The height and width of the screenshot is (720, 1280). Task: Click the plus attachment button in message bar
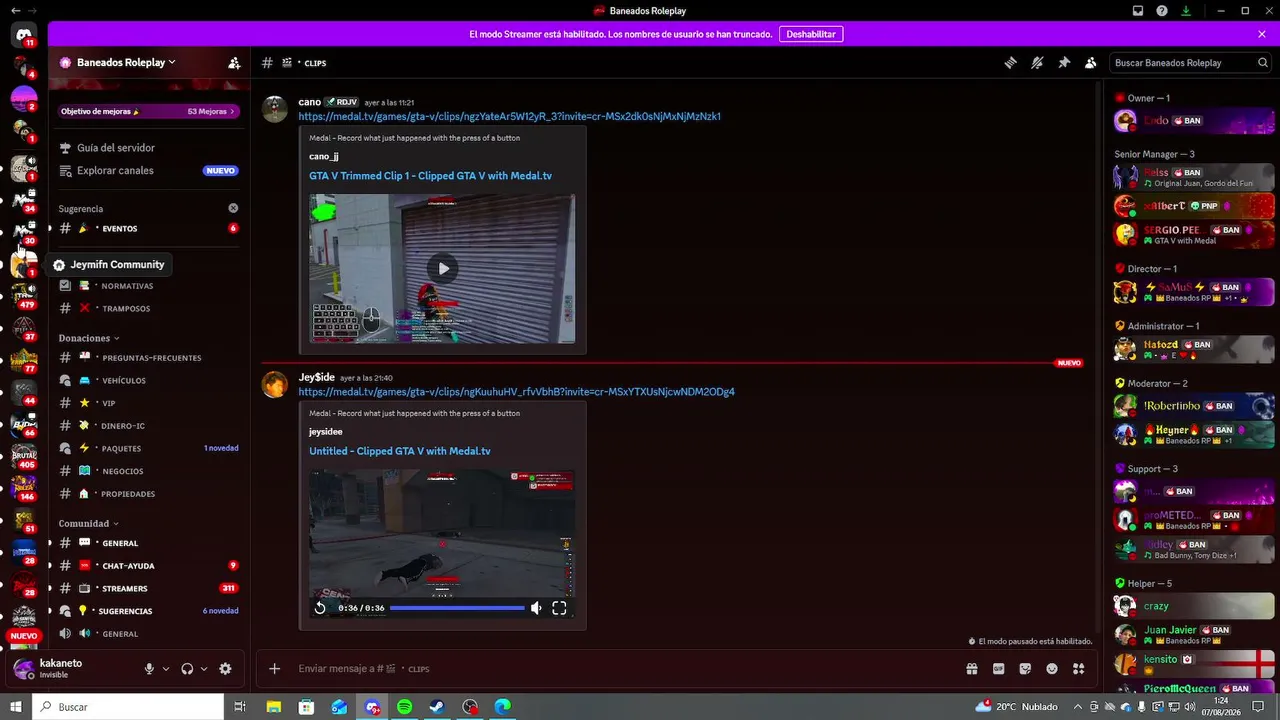coord(275,669)
